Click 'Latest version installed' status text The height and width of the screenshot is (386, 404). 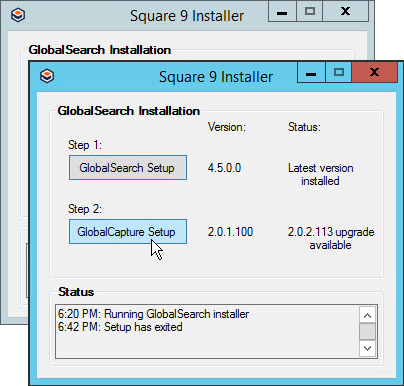[x=320, y=174]
